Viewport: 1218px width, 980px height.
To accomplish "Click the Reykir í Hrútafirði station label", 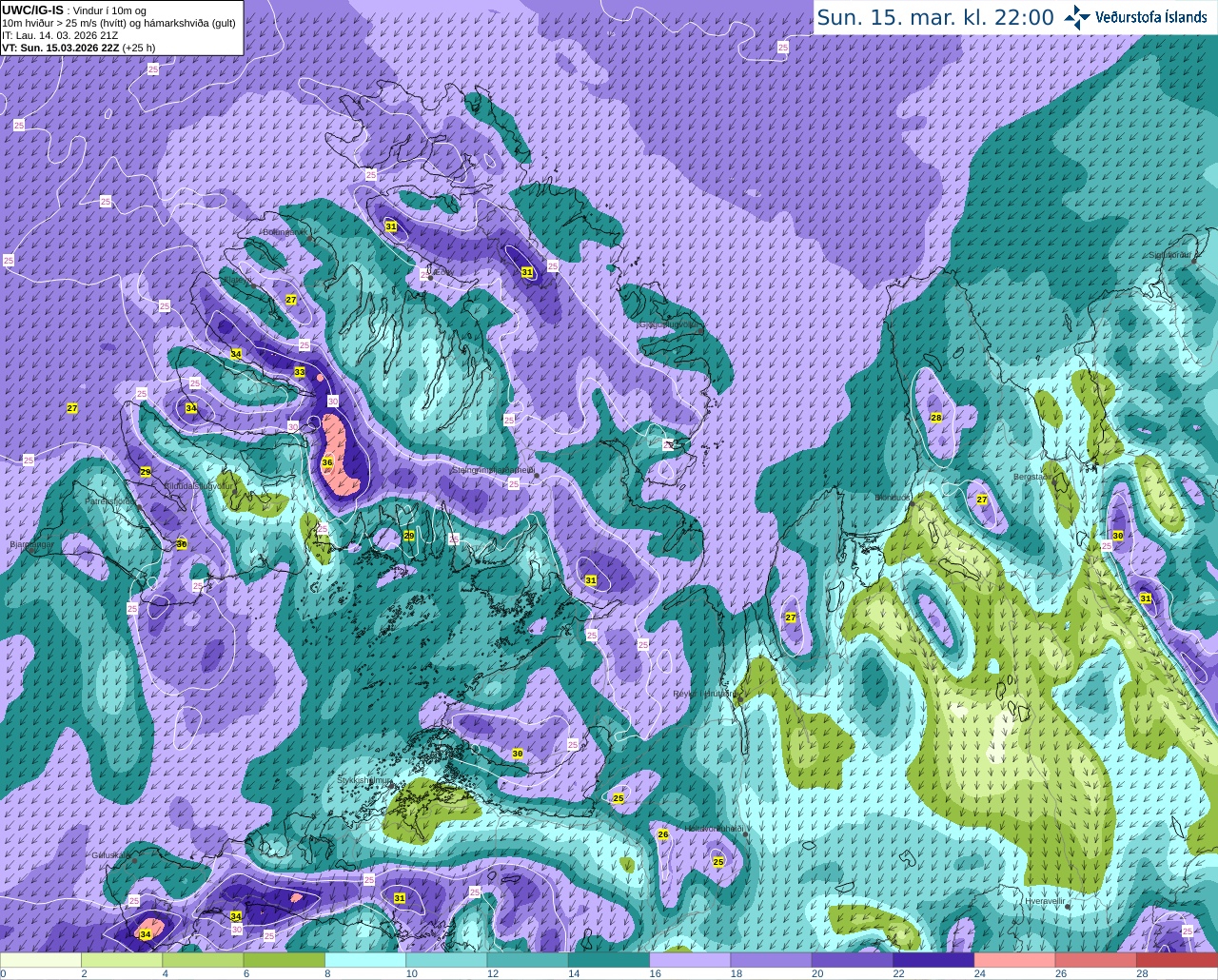I will click(705, 694).
